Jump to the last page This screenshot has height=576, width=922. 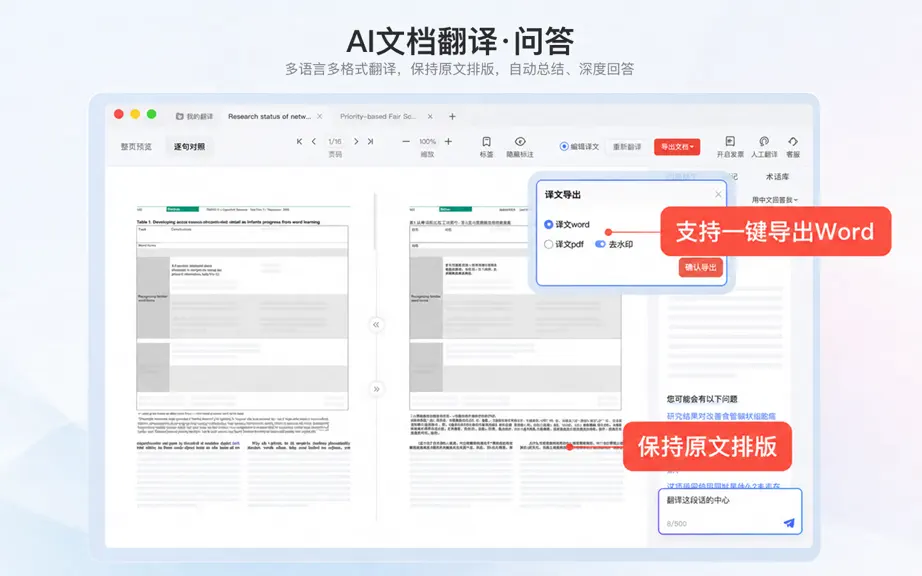click(x=370, y=141)
